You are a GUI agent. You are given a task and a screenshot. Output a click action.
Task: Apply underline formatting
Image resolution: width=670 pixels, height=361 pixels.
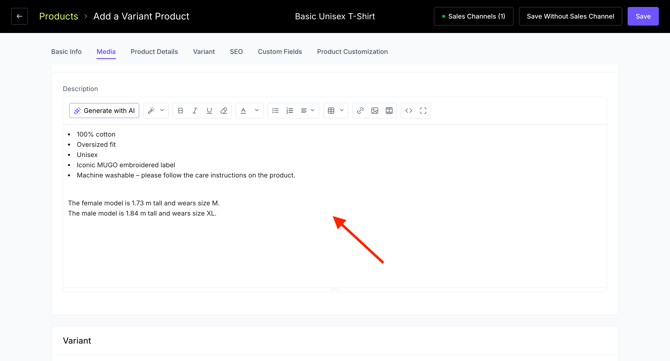click(x=209, y=111)
